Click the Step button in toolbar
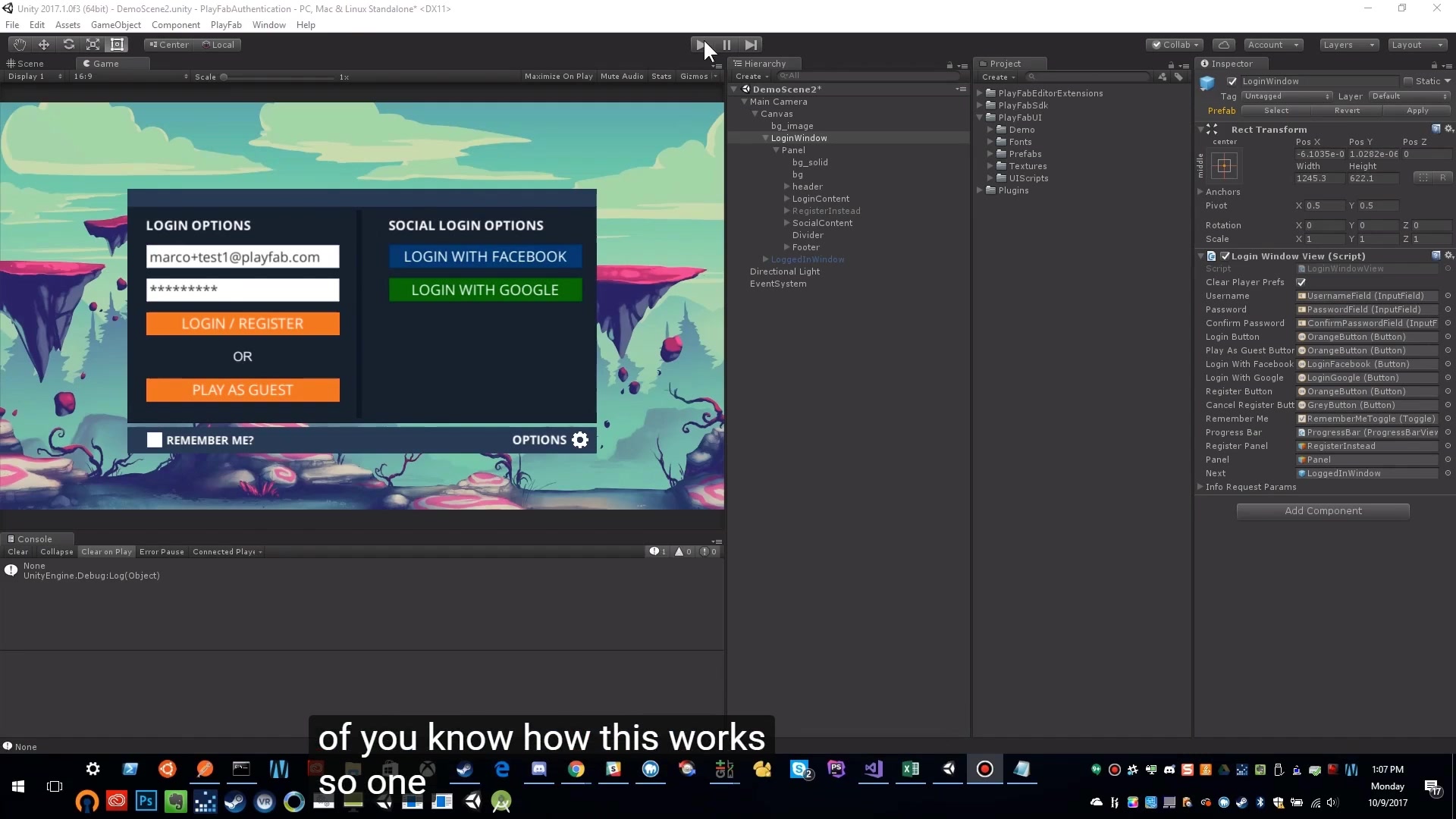The image size is (1456, 819). pyautogui.click(x=751, y=44)
